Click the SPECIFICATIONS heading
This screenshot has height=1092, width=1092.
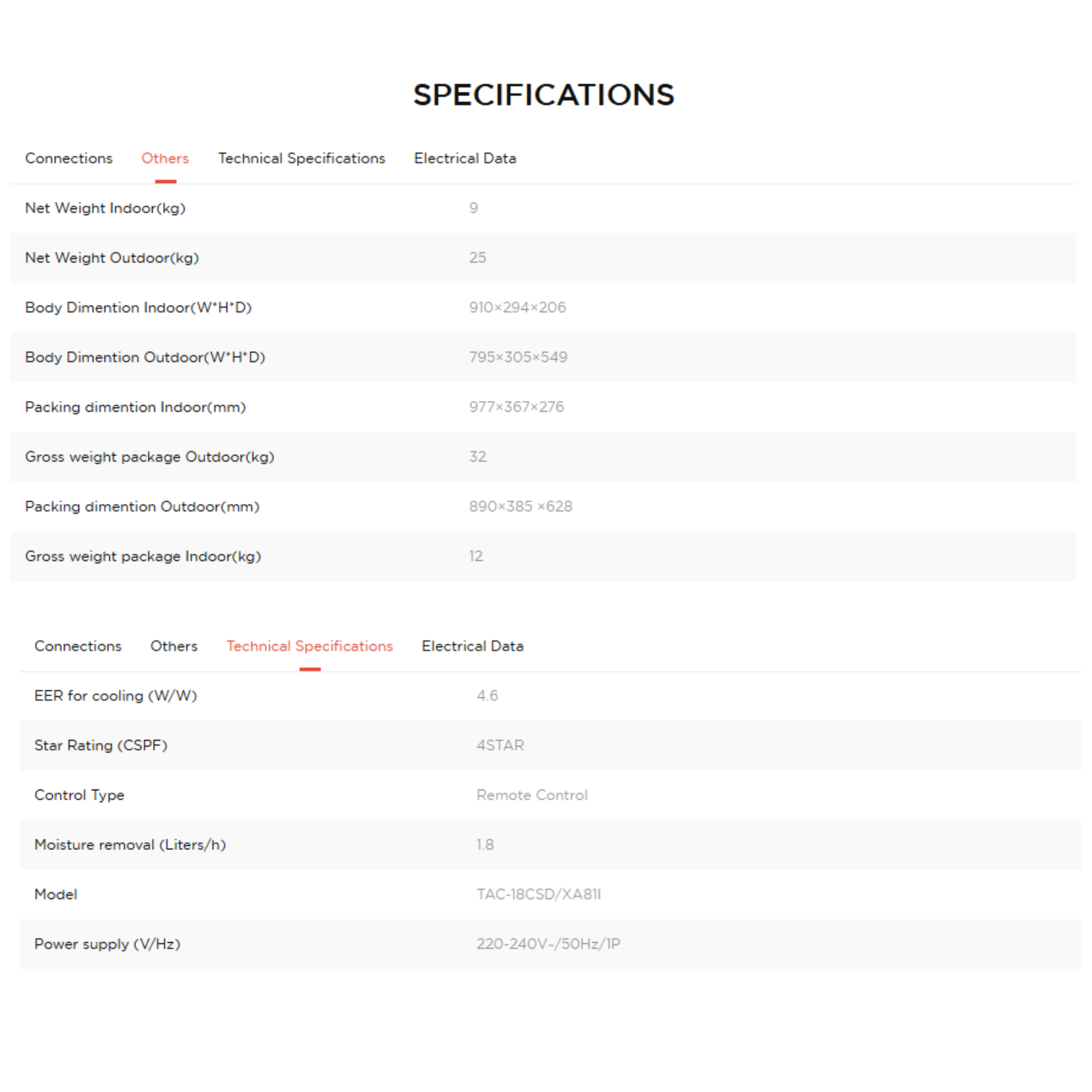click(x=544, y=94)
